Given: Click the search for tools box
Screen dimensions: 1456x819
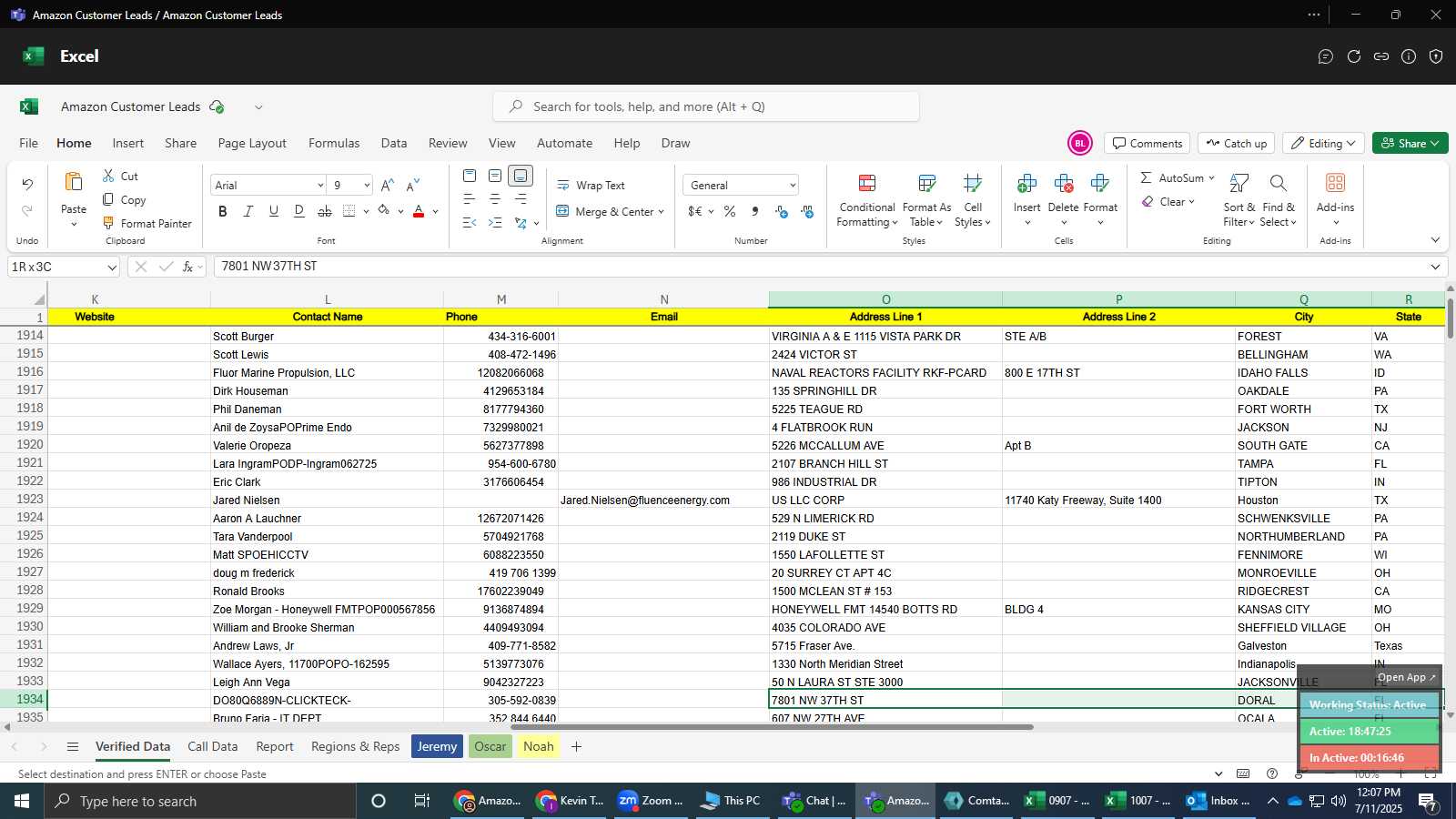Looking at the screenshot, I should point(706,106).
